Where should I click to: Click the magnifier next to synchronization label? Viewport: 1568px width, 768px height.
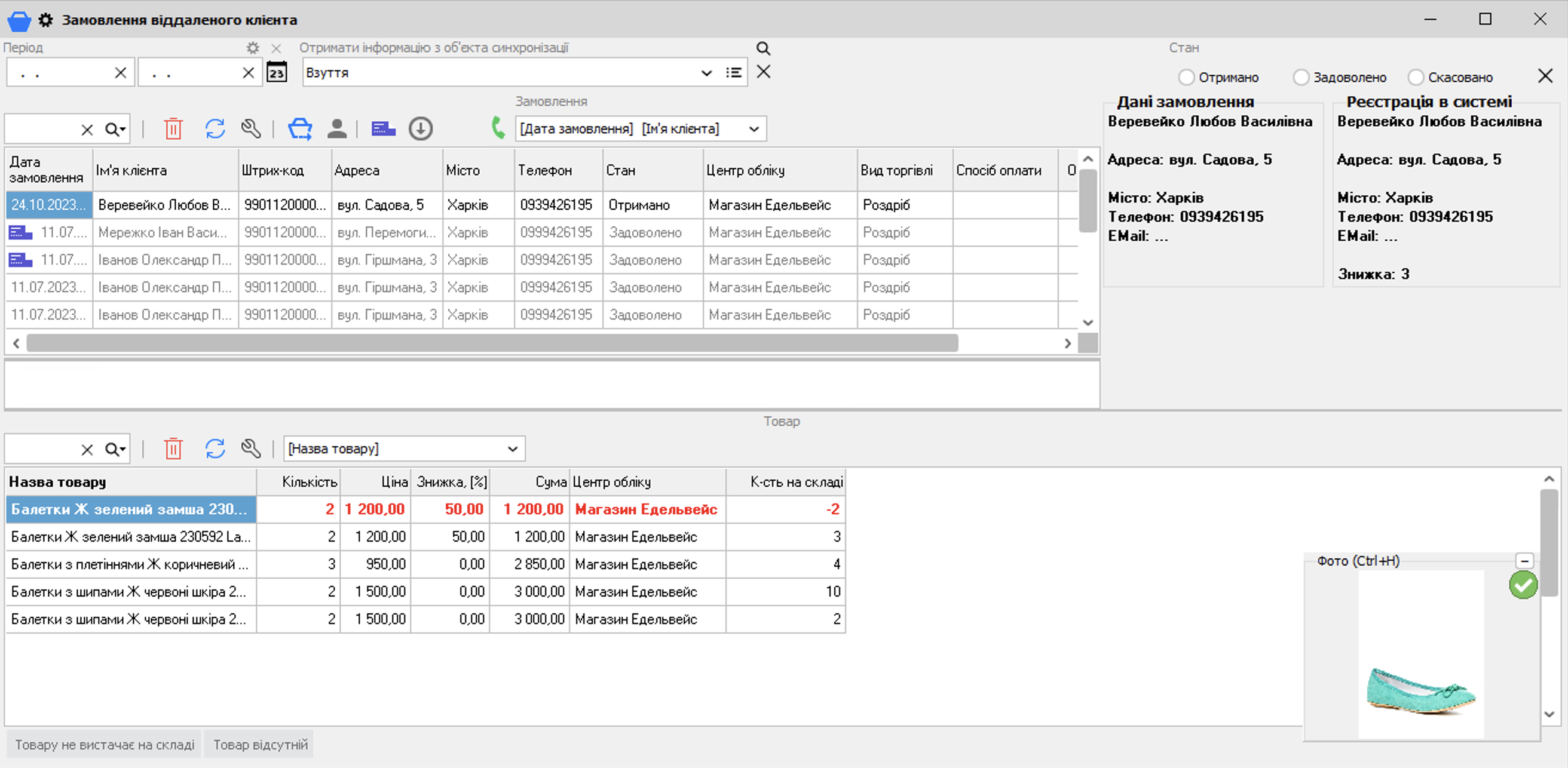pos(762,48)
